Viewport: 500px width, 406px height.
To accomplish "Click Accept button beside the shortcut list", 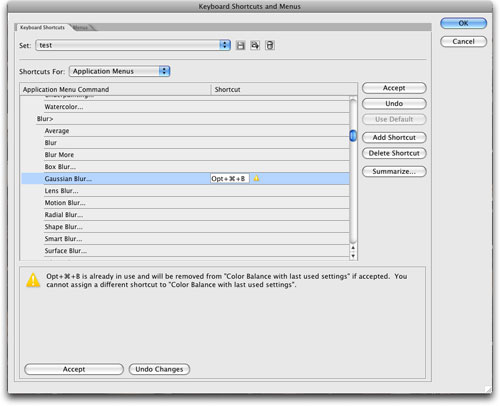I will click(x=394, y=88).
